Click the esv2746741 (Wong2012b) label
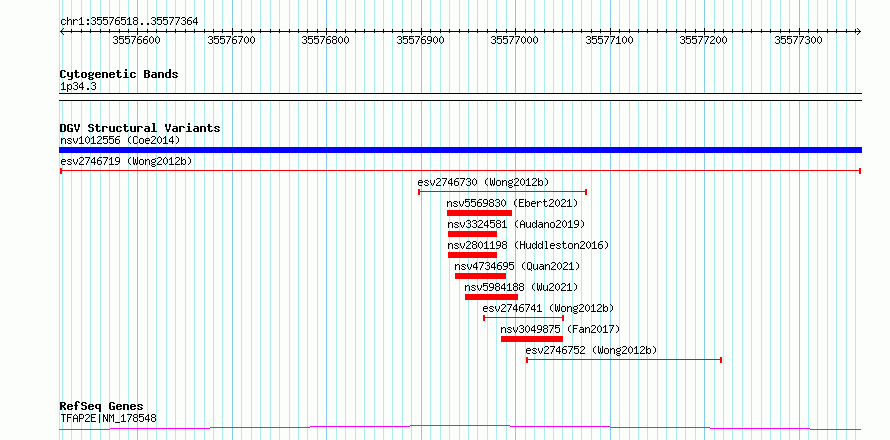The image size is (890, 440). (x=548, y=308)
